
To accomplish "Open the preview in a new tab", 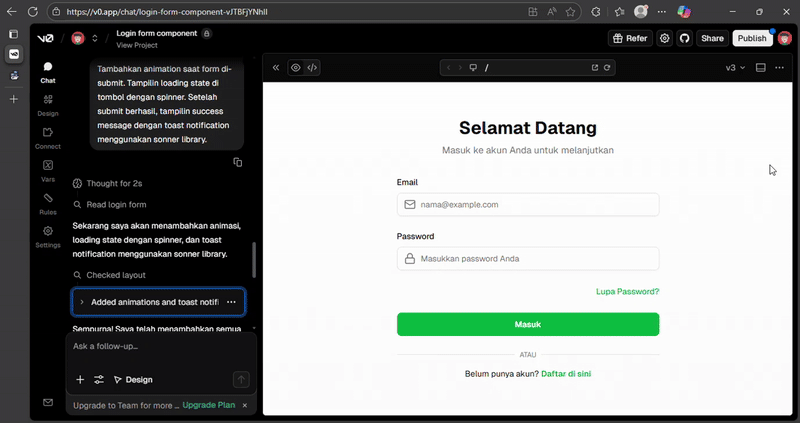I will (x=595, y=68).
